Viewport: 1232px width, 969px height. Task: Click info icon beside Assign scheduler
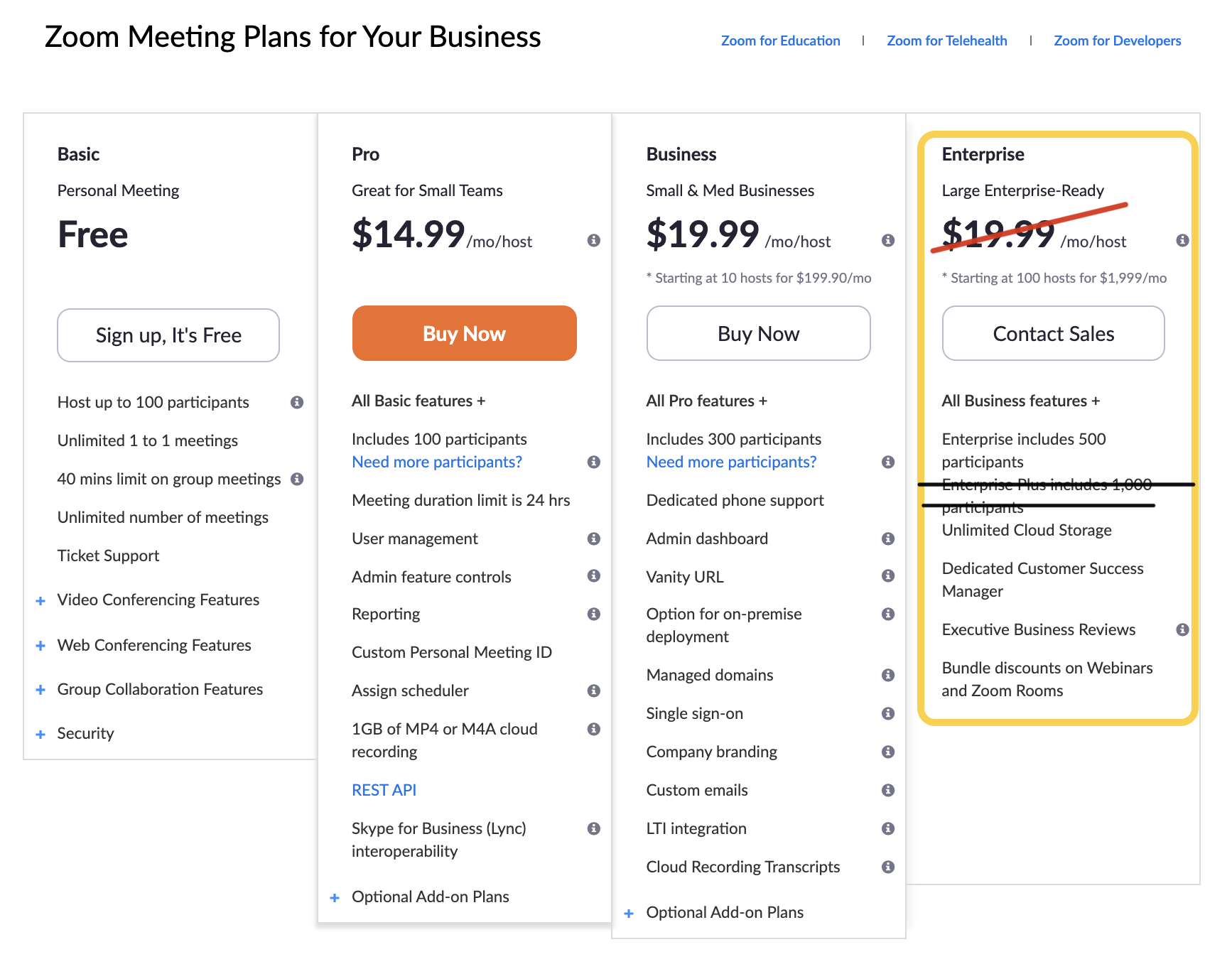[594, 691]
